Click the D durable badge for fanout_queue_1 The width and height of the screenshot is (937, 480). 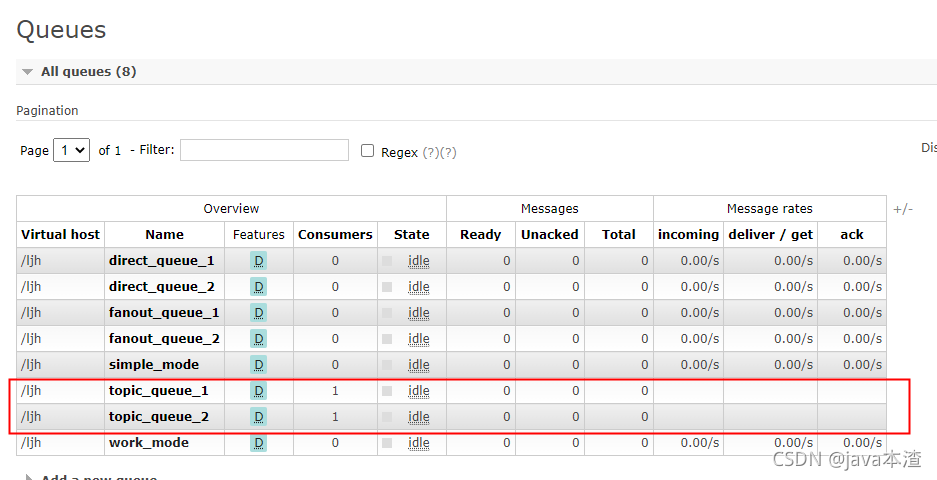pyautogui.click(x=258, y=313)
